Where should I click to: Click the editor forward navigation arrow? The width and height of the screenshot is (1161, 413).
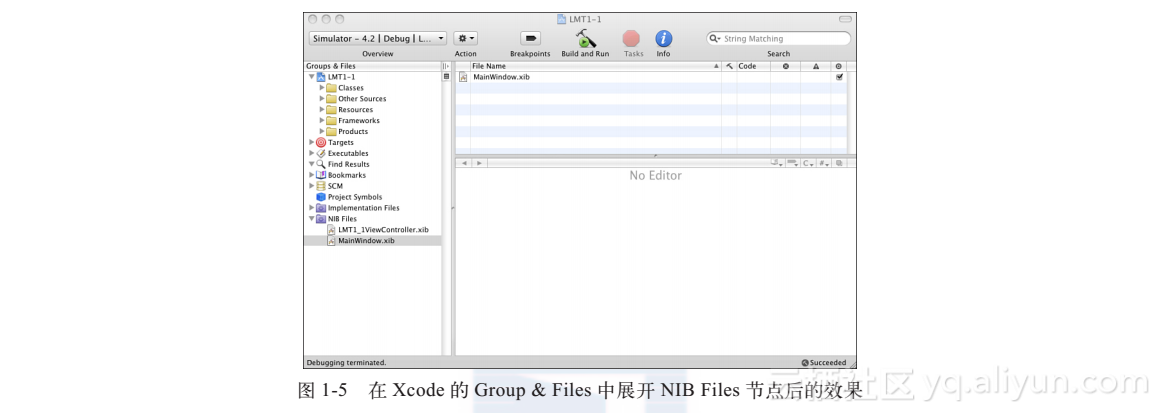(479, 162)
